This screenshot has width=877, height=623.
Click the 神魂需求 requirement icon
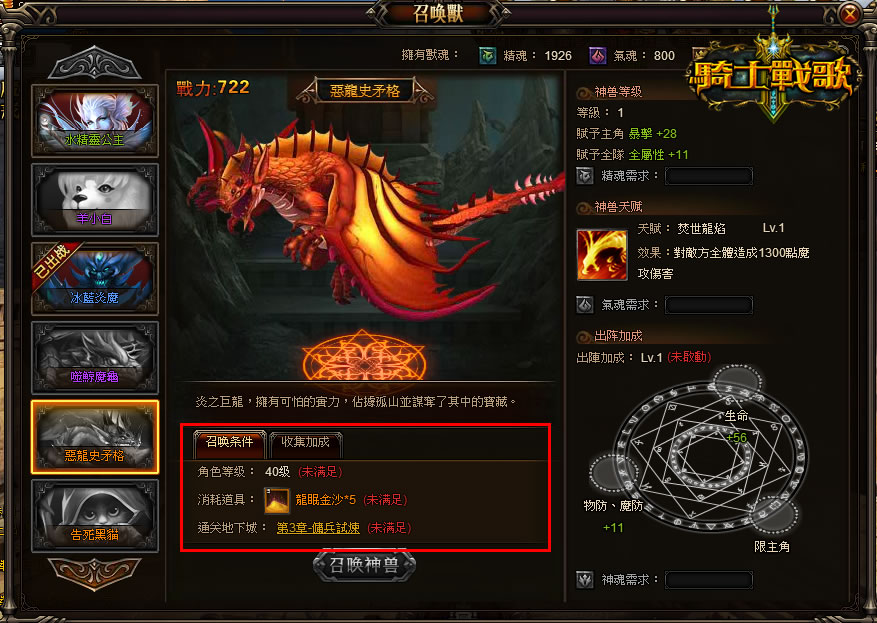click(584, 579)
